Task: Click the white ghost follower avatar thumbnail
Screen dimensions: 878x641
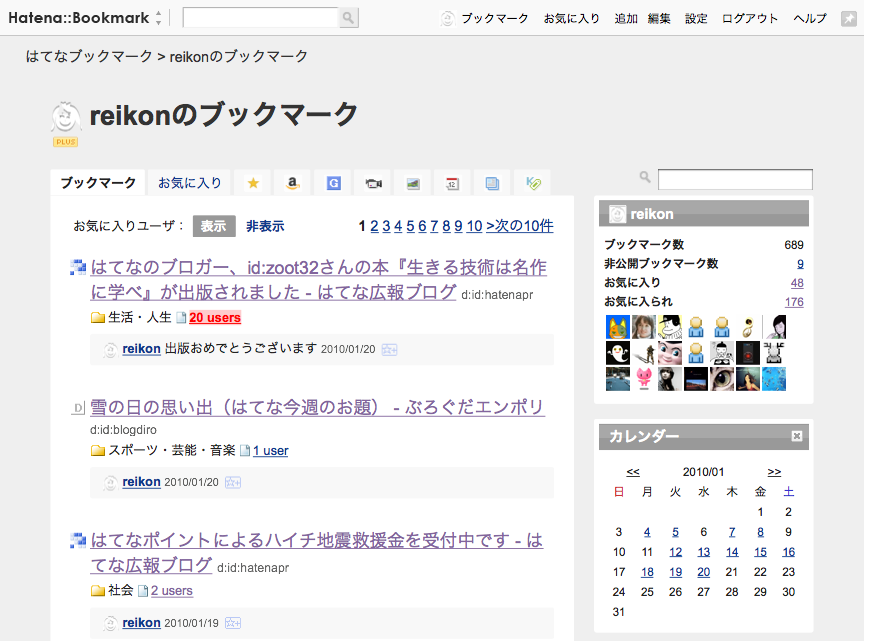Action: click(618, 353)
